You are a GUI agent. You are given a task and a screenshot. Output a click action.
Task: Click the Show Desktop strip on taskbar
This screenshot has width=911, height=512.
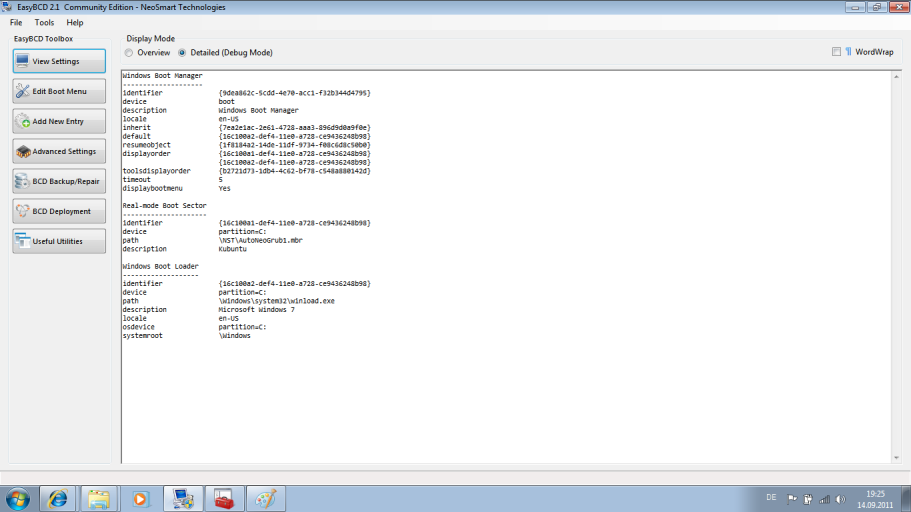coord(906,499)
